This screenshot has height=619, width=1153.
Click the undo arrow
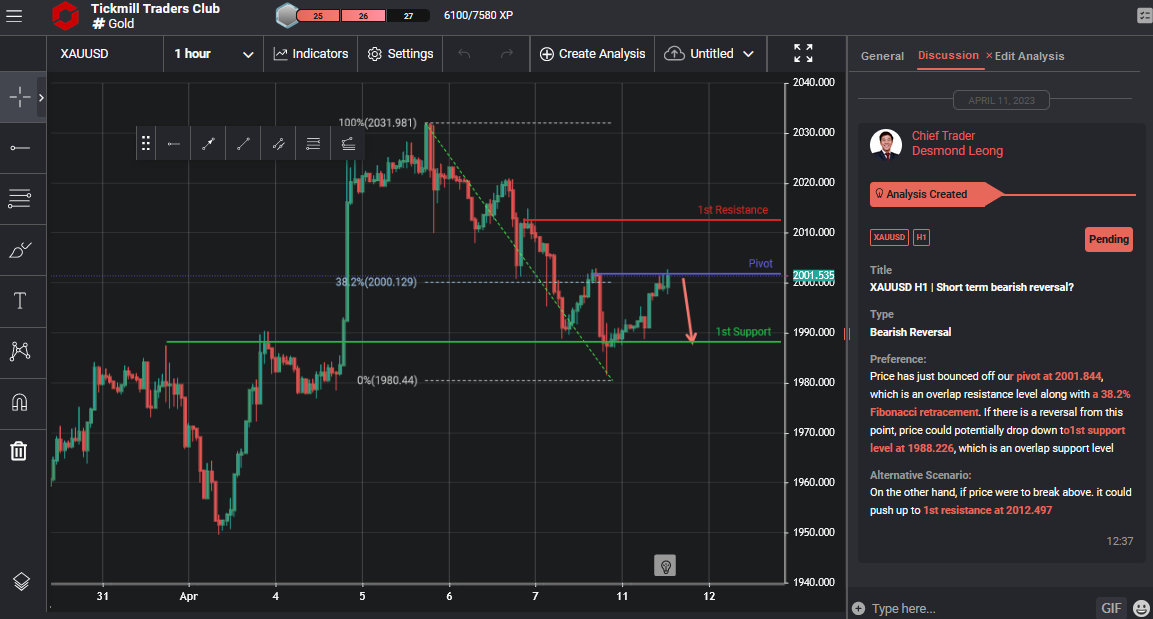[x=464, y=54]
